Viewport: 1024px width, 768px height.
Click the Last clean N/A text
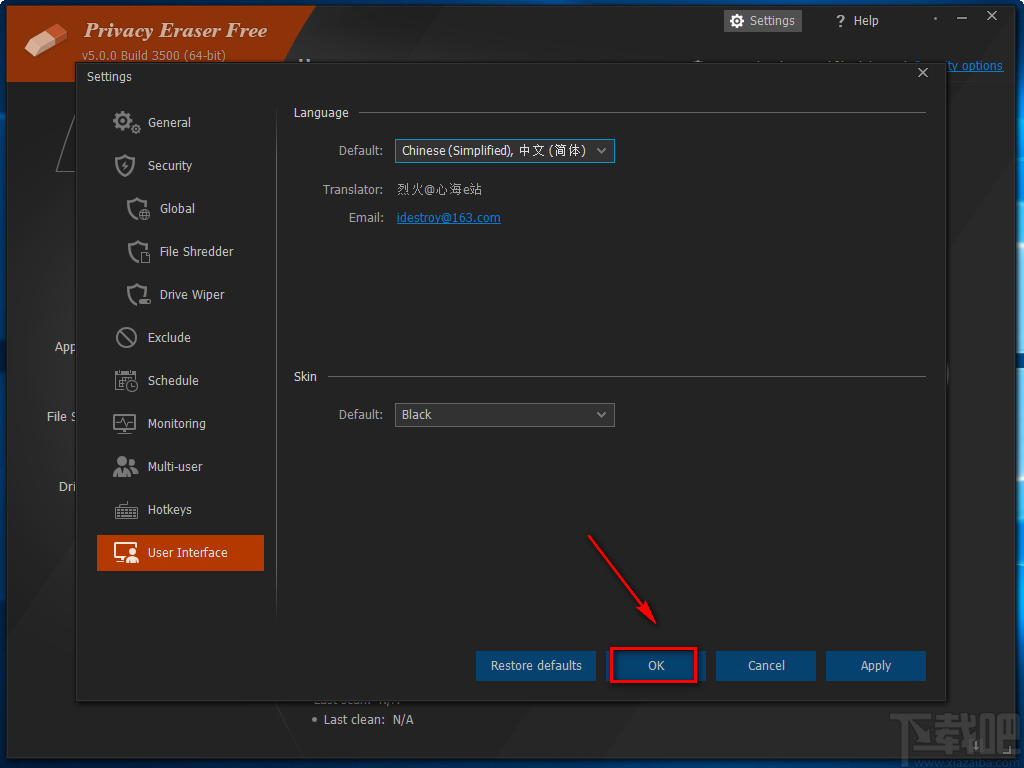(x=368, y=720)
